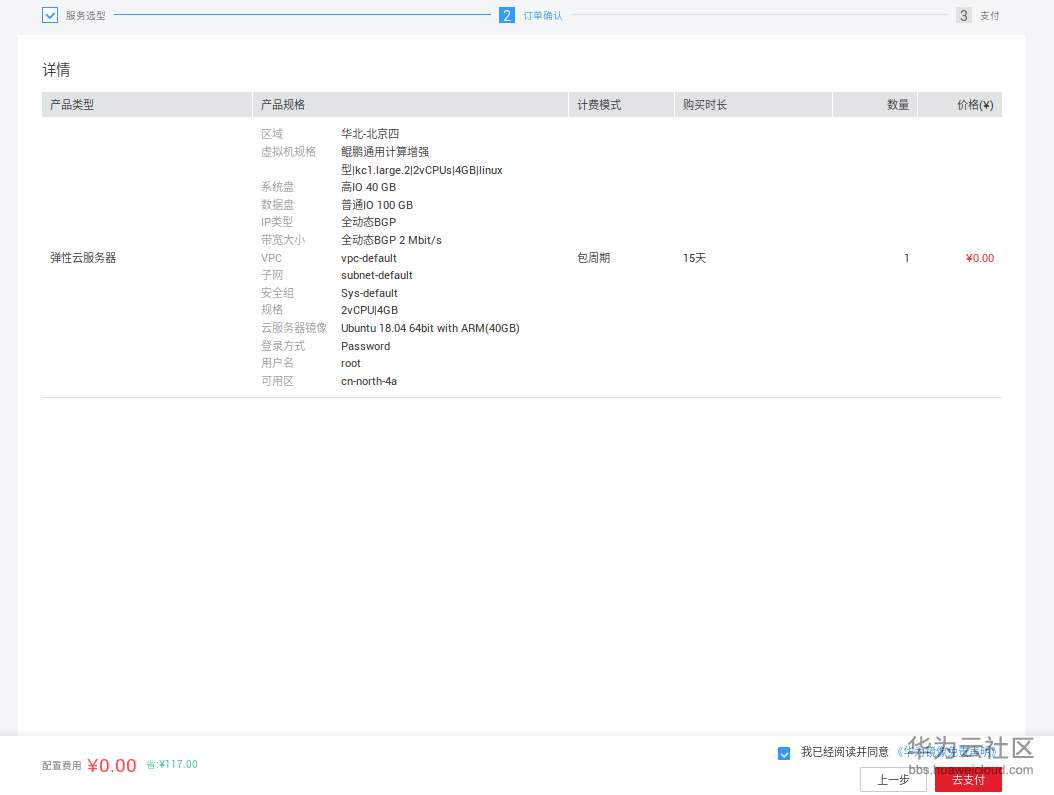Viewport: 1054px width, 795px height.
Task: Click the Ubuntu 18.04 64bit image value
Action: click(x=430, y=328)
